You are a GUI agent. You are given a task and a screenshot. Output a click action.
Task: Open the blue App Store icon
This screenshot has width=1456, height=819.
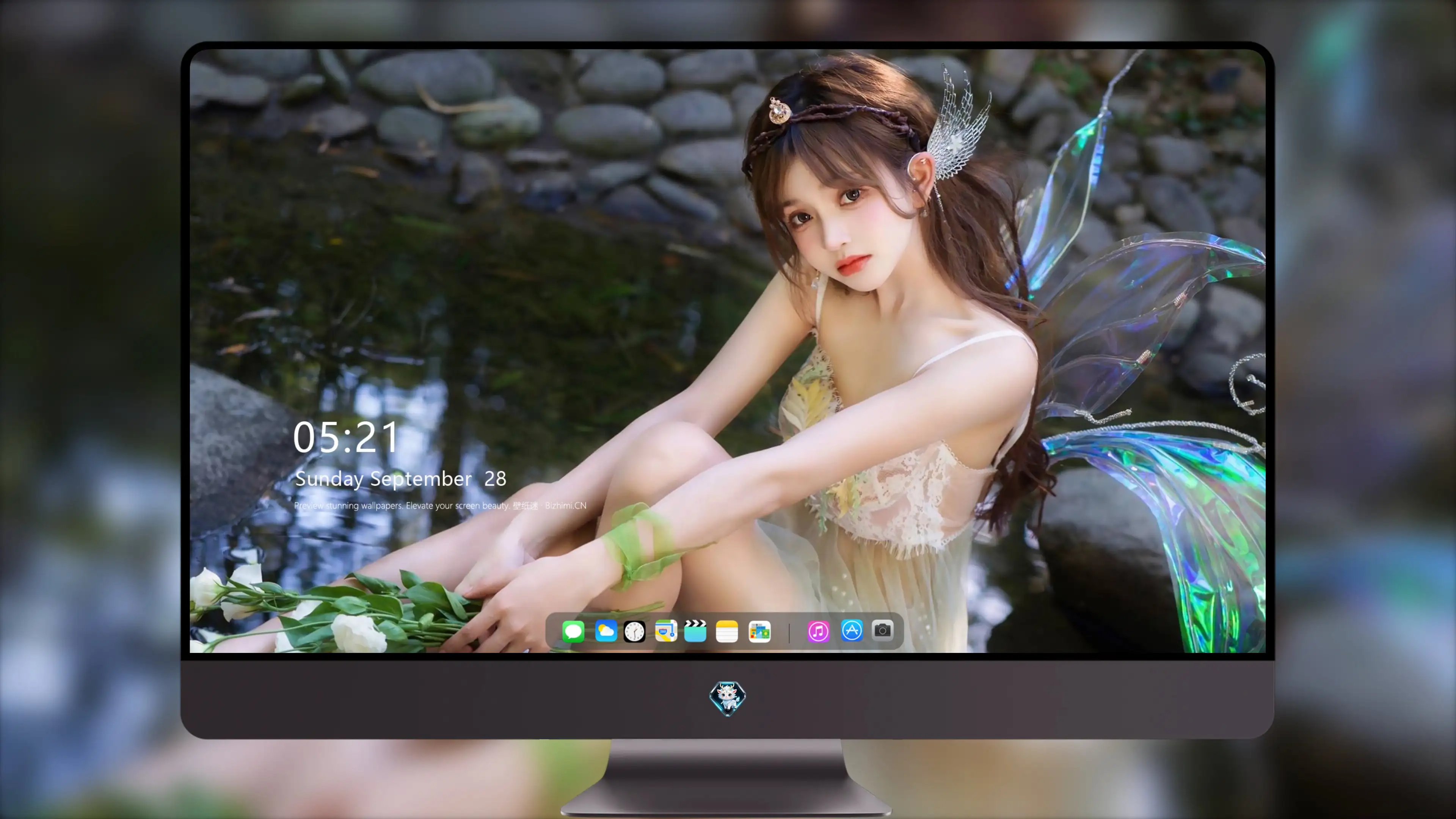(852, 630)
